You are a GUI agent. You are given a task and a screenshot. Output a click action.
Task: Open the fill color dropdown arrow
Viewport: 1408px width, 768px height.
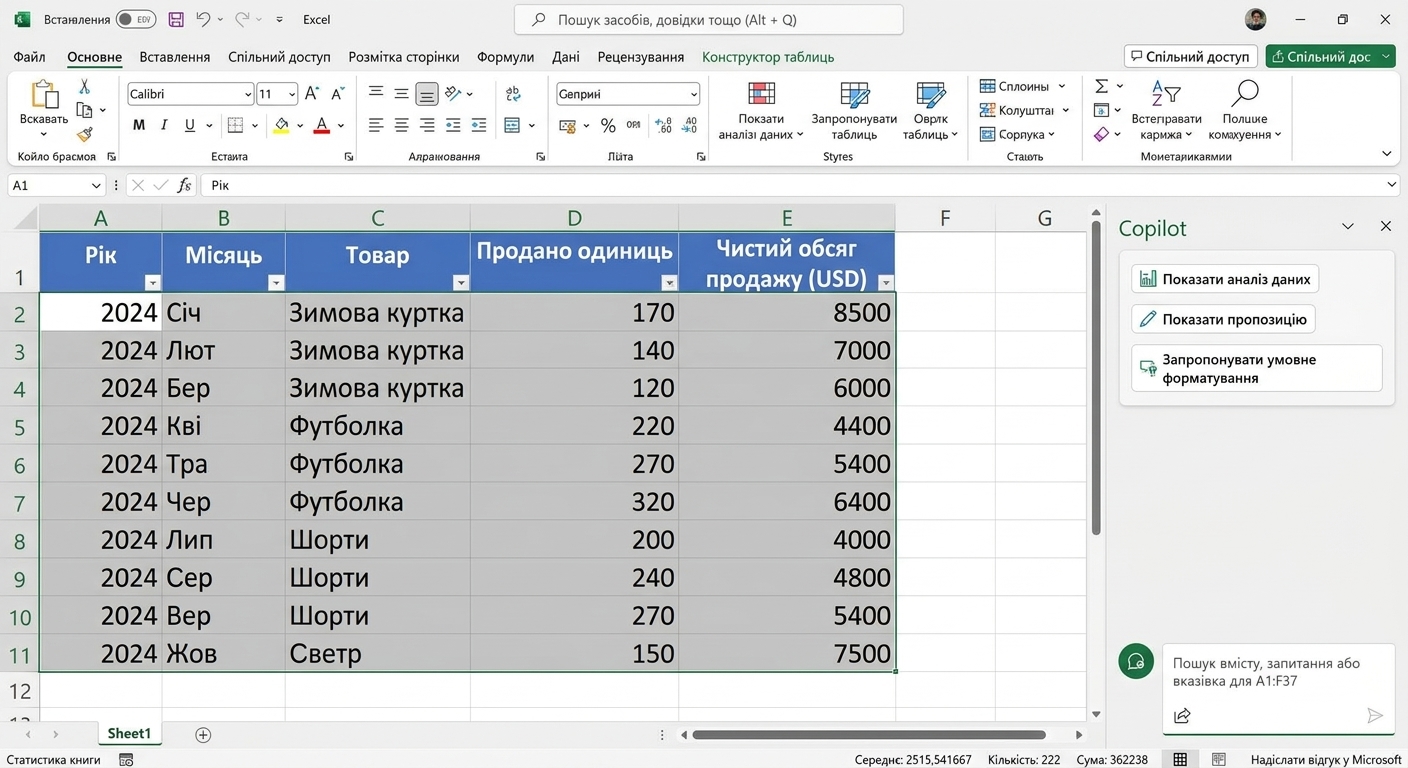coord(300,126)
